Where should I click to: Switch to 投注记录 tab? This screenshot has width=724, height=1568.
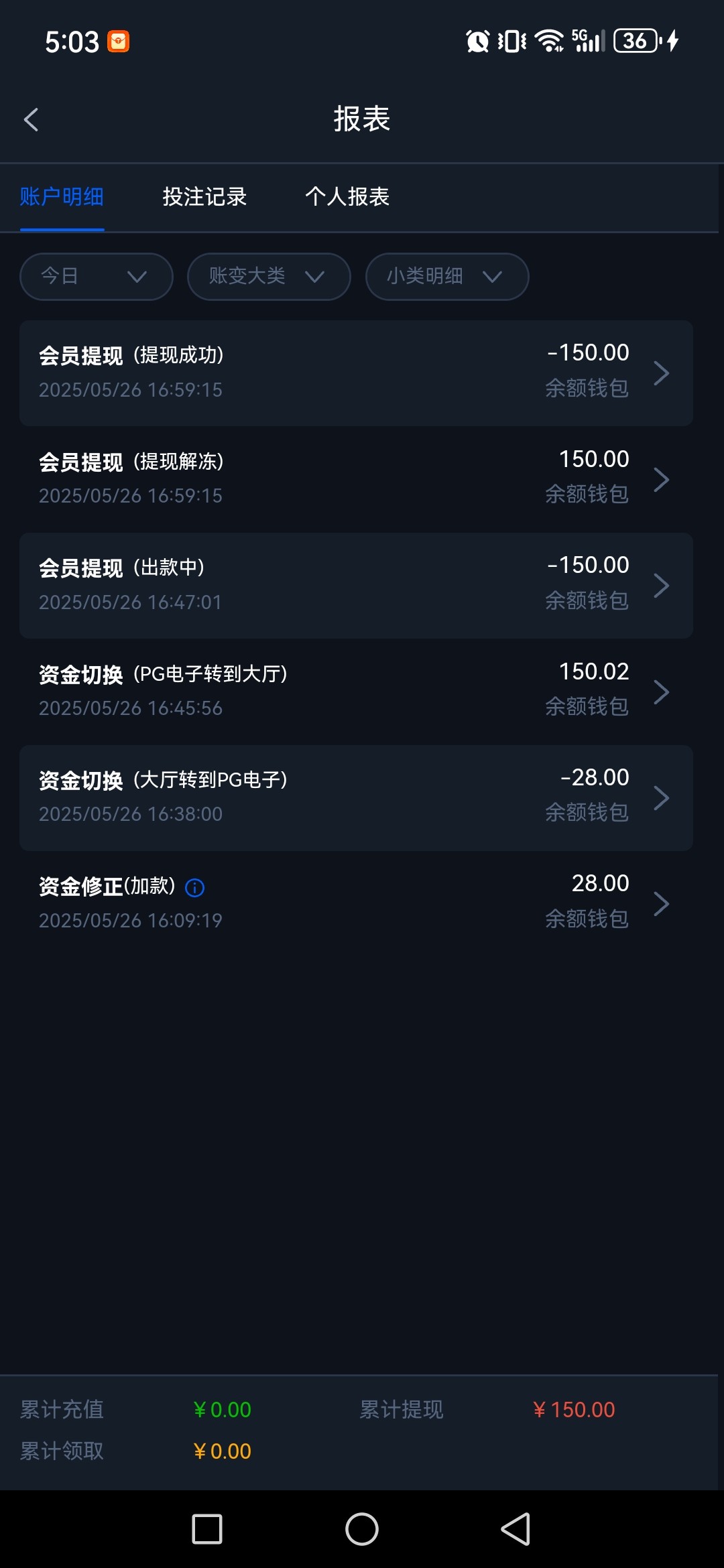[204, 197]
